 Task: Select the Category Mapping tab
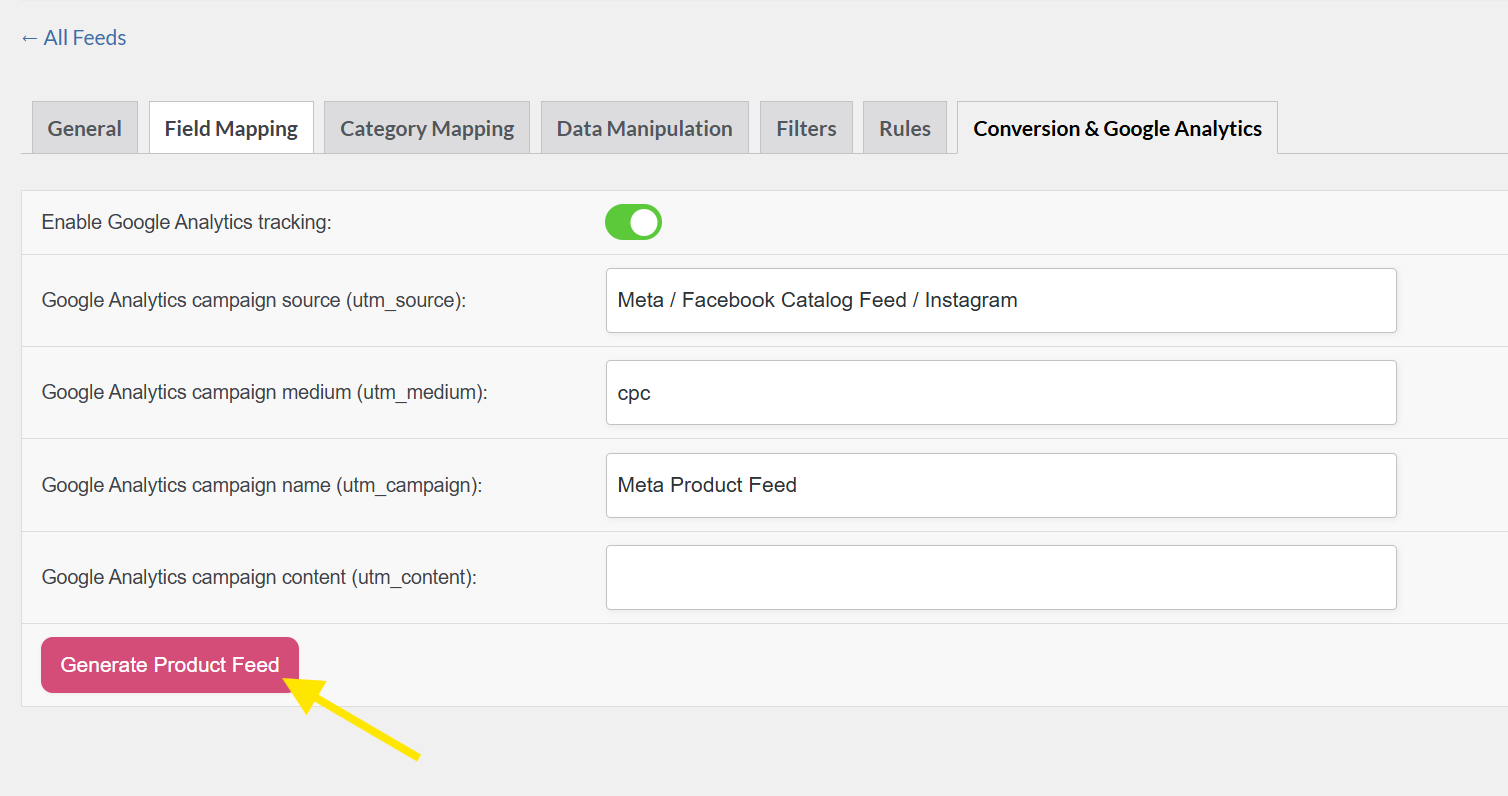(x=427, y=129)
